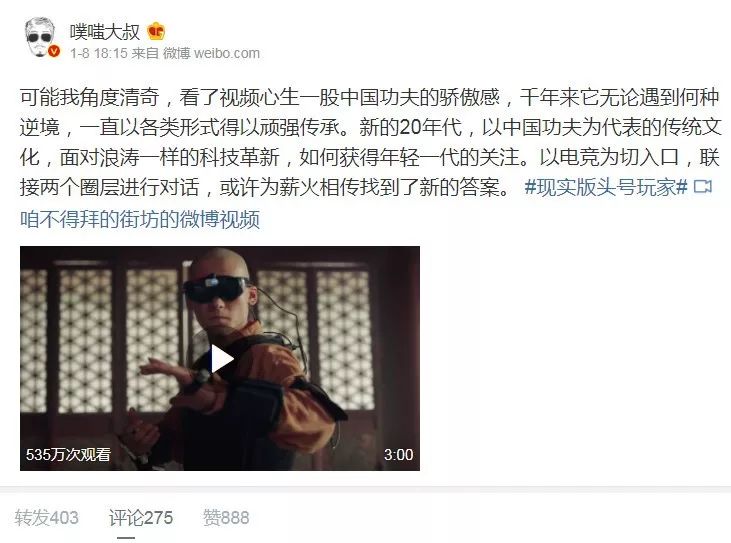The height and width of the screenshot is (543, 731).
Task: Open the 噗嗤大叔 username link
Action: click(105, 32)
